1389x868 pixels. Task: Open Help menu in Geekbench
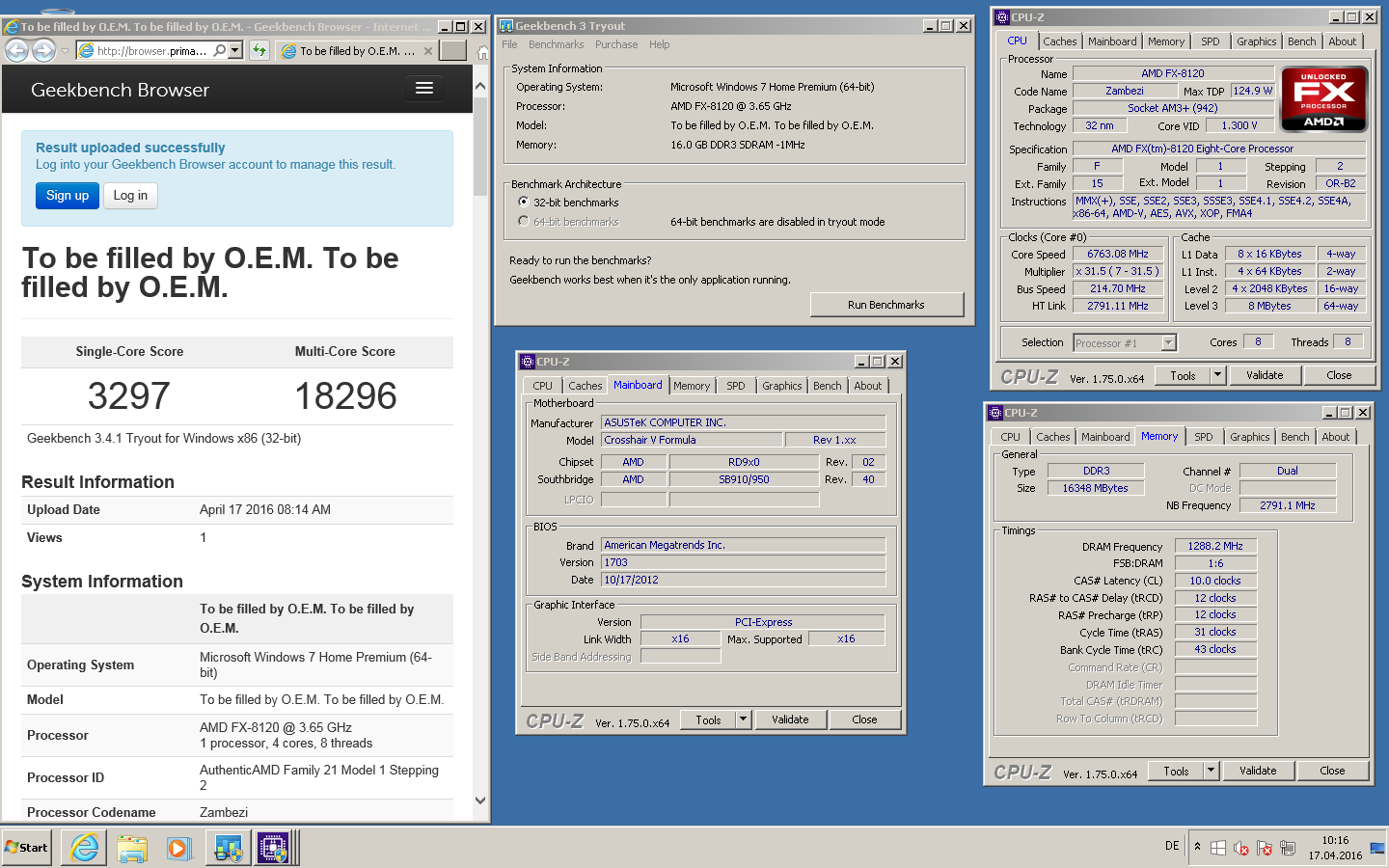659,44
